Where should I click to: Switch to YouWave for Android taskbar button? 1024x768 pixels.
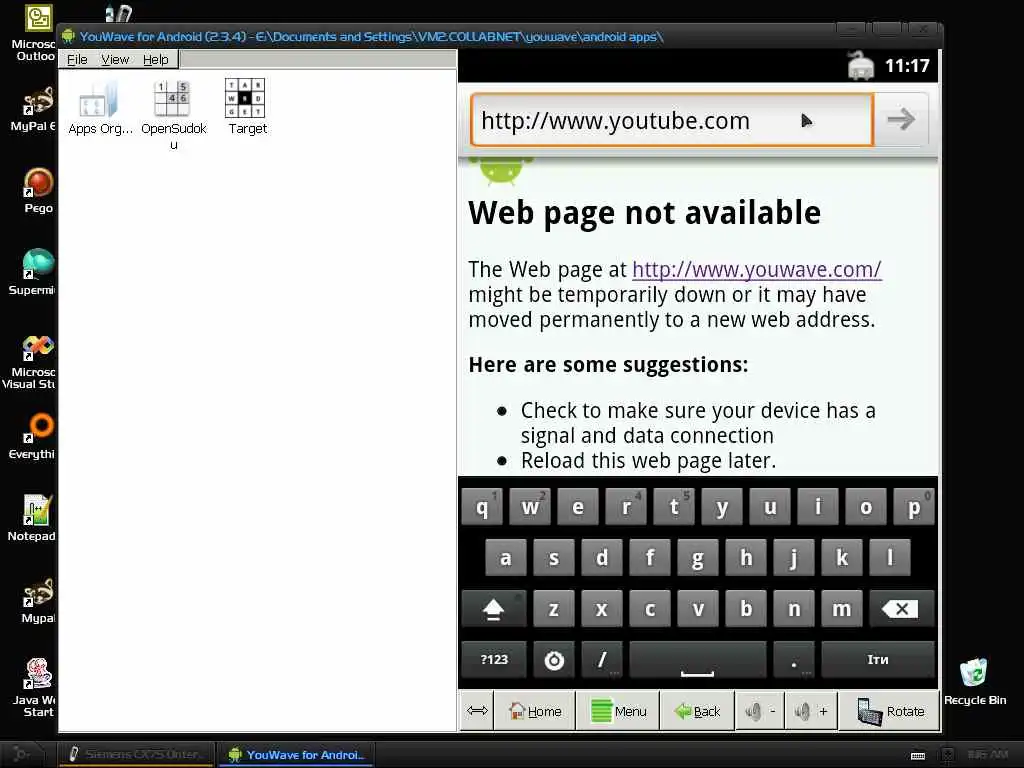click(x=298, y=754)
